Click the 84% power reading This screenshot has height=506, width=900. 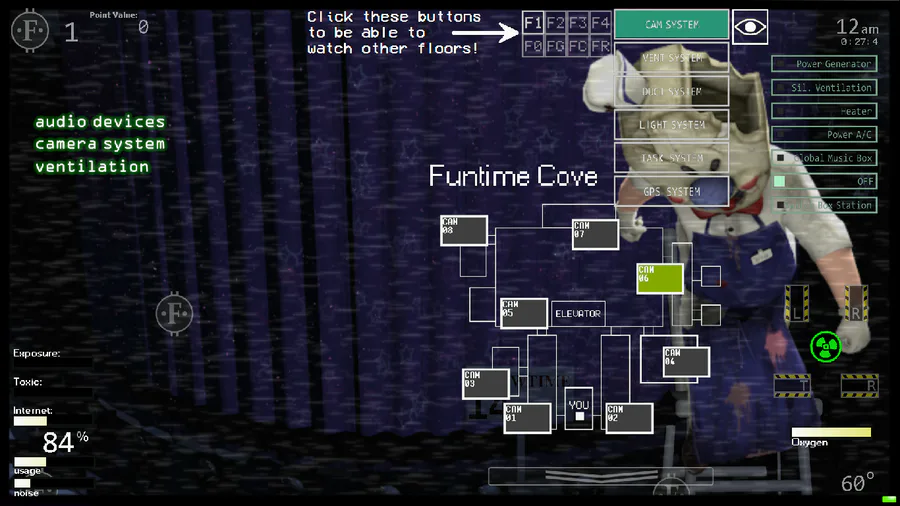pos(65,442)
